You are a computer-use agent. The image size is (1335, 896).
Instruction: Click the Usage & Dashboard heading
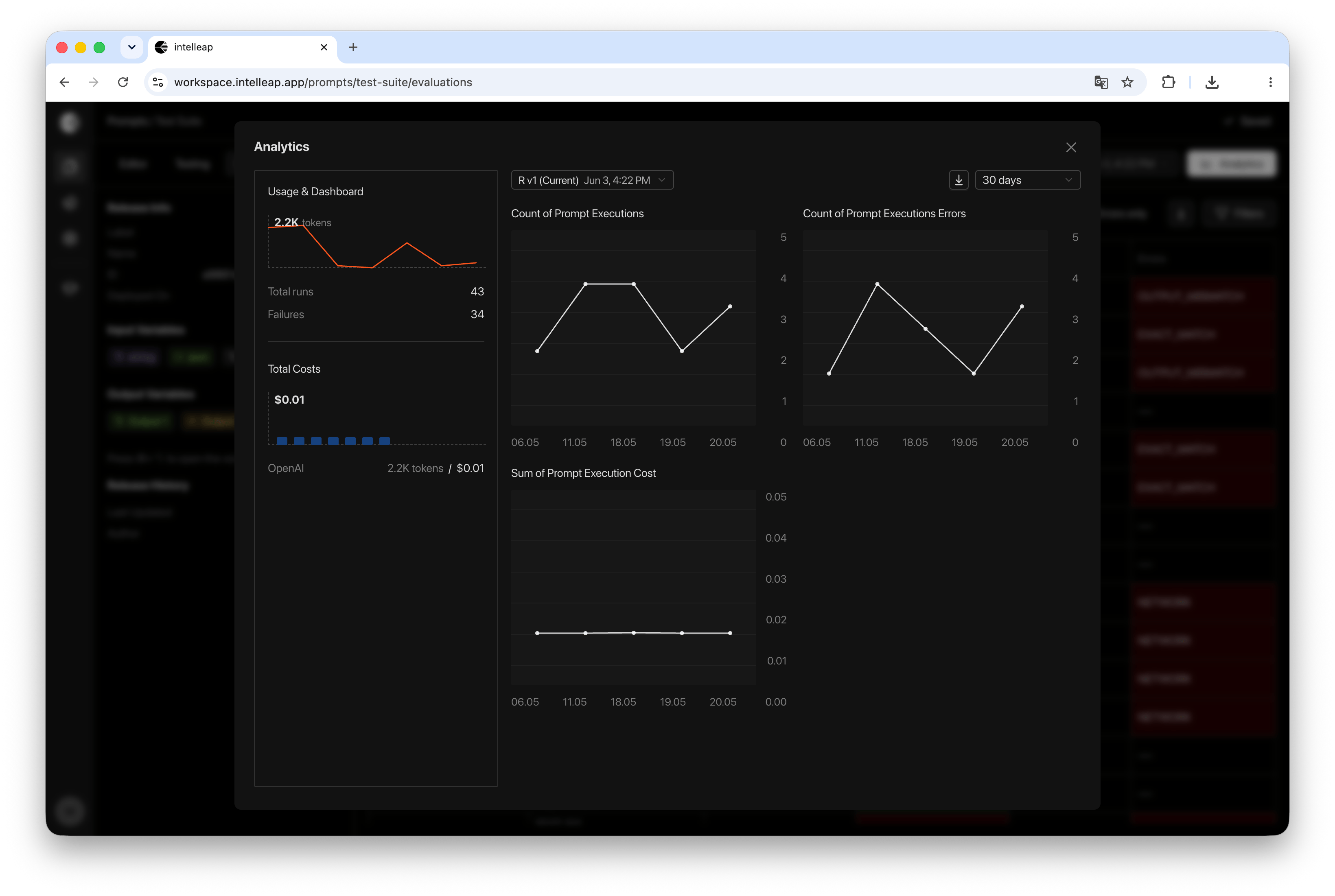pyautogui.click(x=315, y=191)
